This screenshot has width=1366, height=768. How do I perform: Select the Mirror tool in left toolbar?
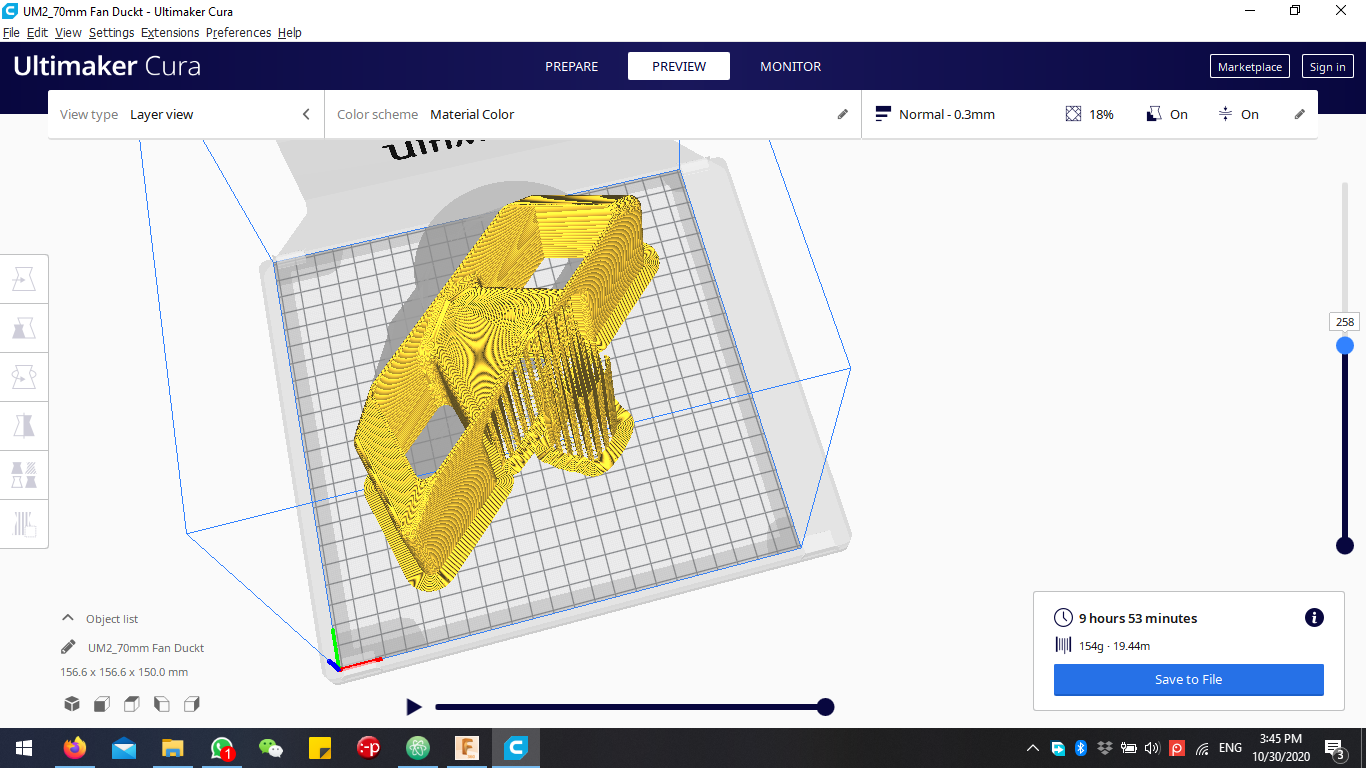[24, 426]
